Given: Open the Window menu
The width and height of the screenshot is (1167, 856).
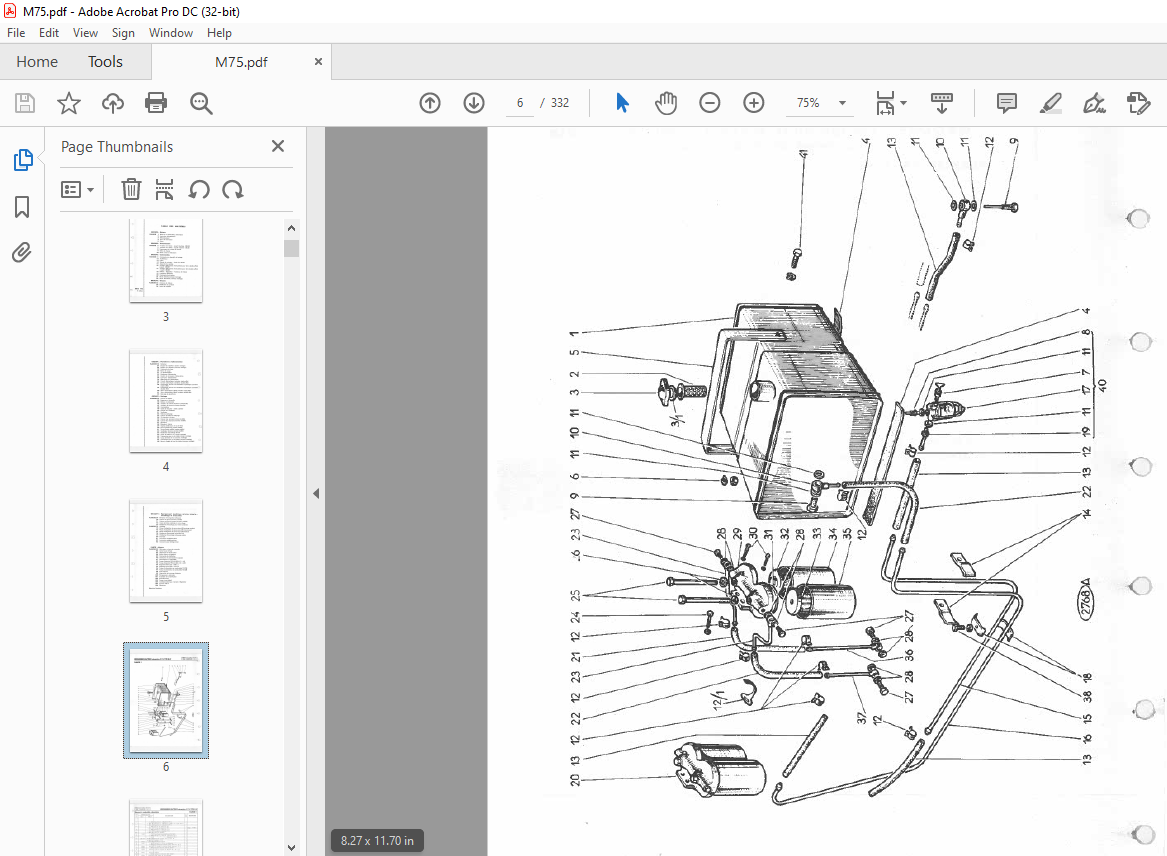Looking at the screenshot, I should pos(170,33).
